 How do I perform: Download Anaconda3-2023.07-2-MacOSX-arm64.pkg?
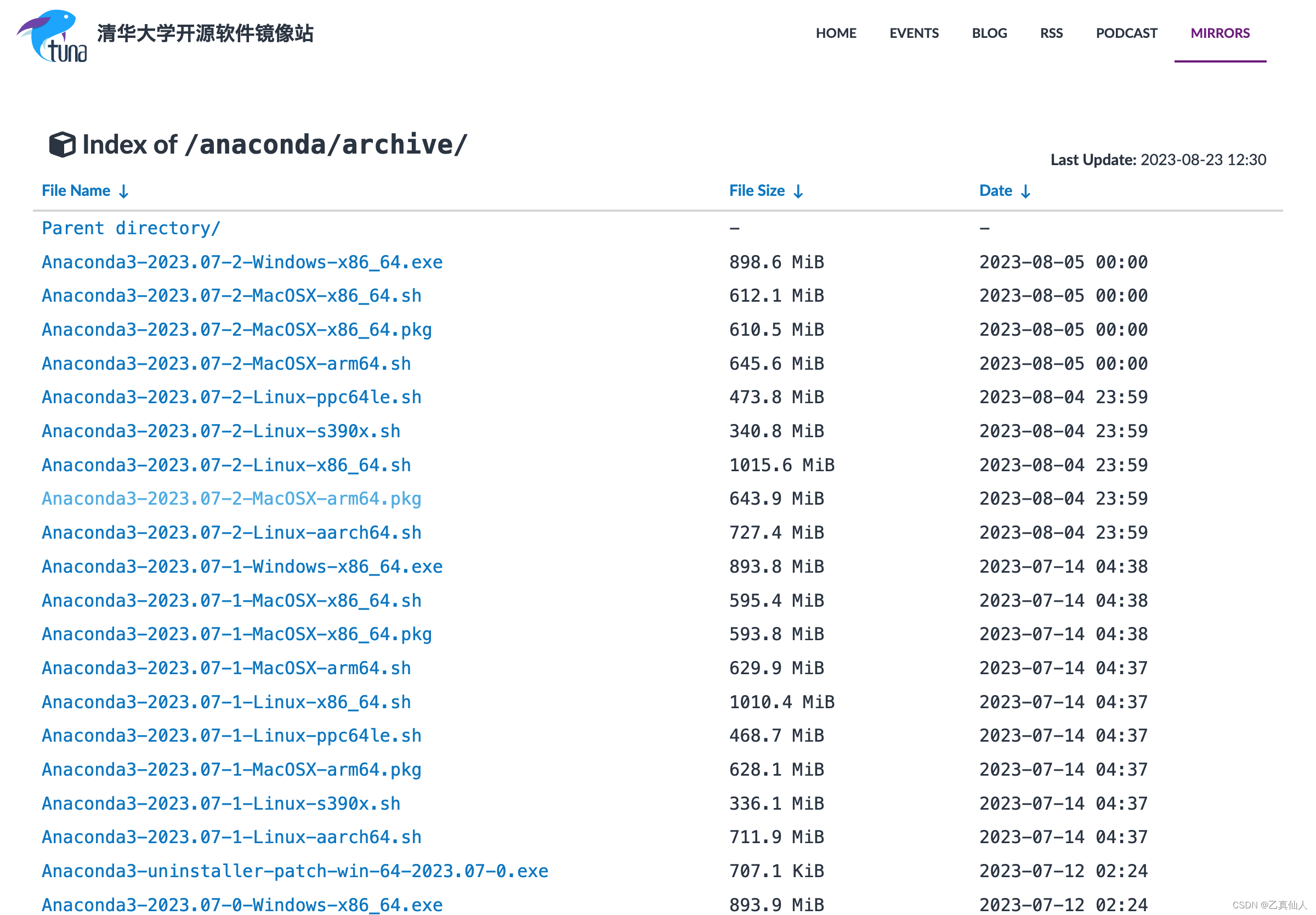pyautogui.click(x=231, y=499)
